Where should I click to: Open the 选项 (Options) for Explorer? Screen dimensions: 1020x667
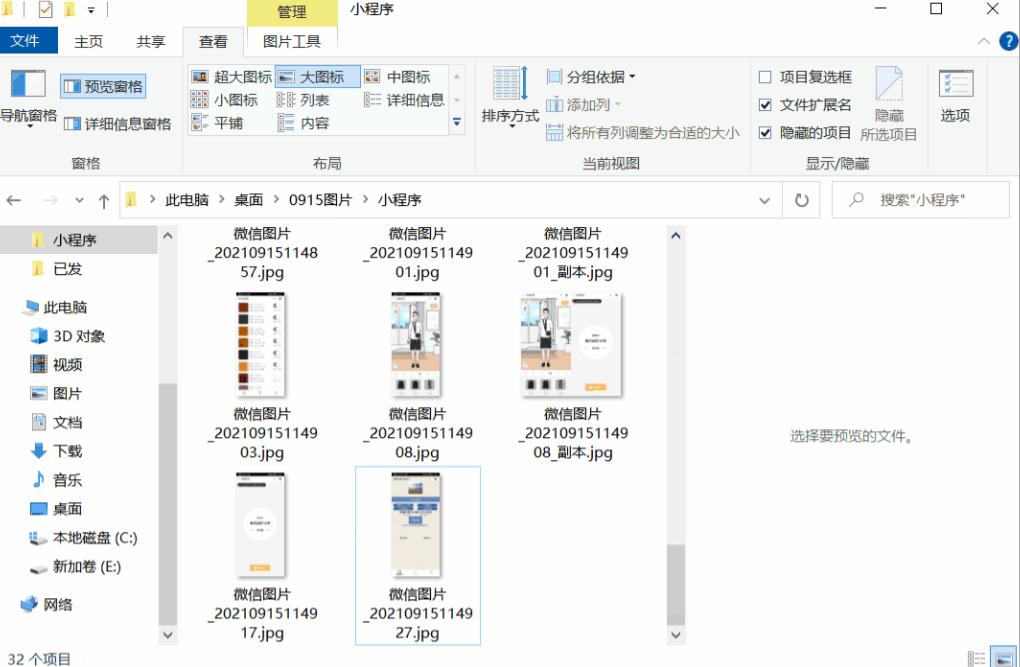tap(955, 95)
